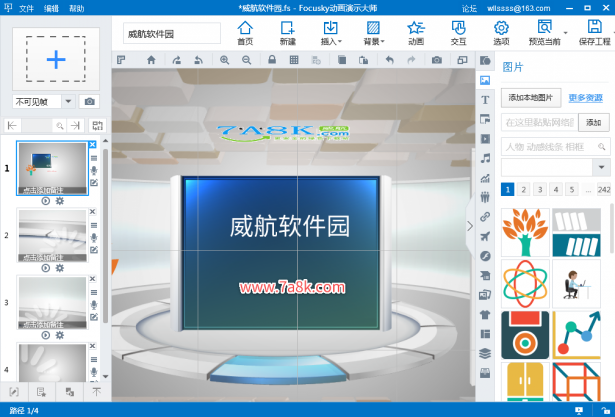The image size is (615, 417).
Task: Open the chart insert tool
Action: click(x=485, y=178)
